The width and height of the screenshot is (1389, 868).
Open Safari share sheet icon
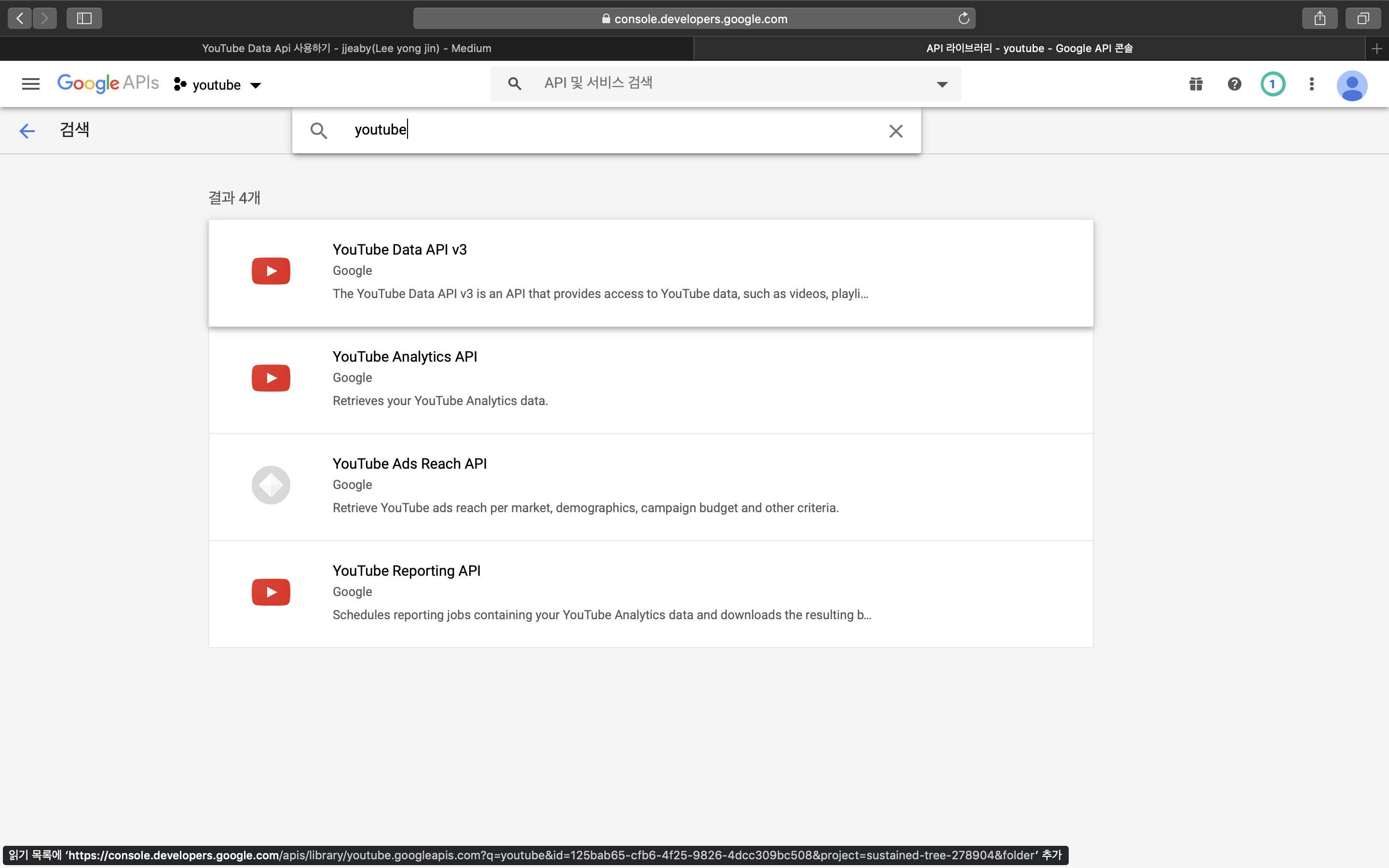coord(1320,18)
